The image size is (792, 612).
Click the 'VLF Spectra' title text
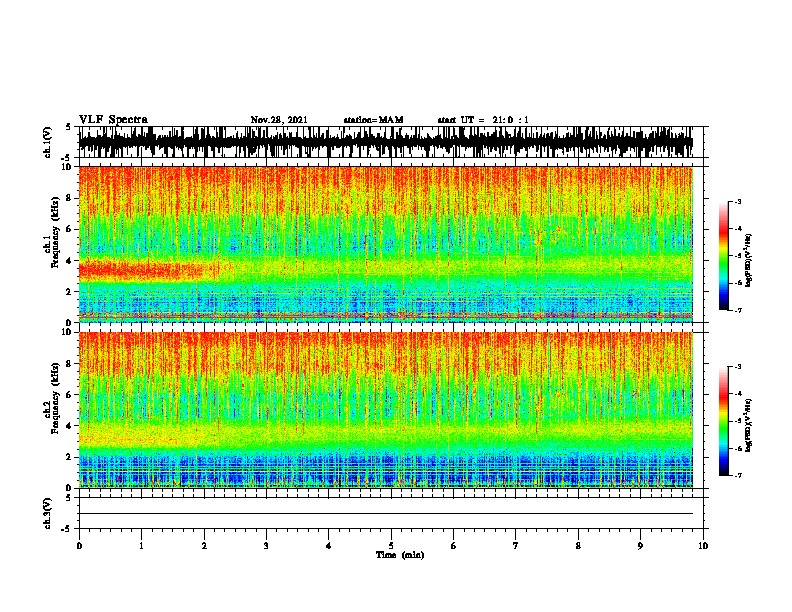tap(113, 120)
